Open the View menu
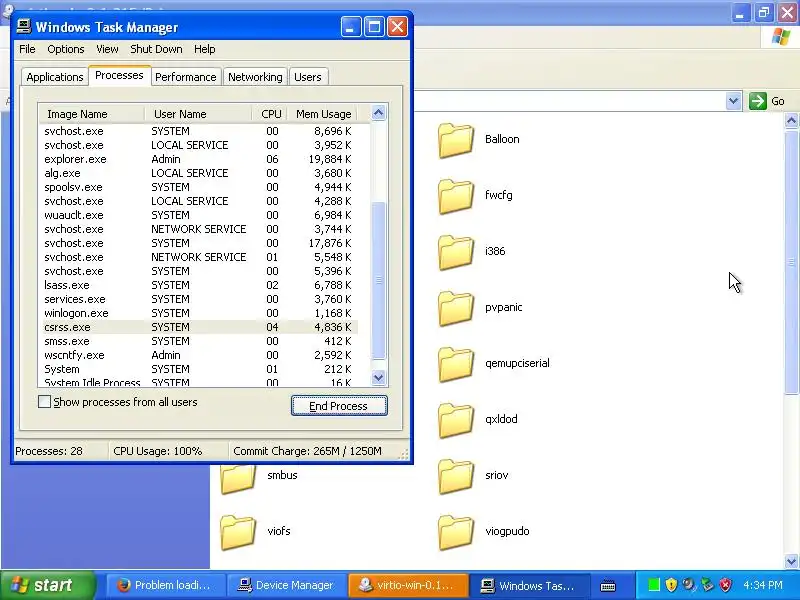 [107, 49]
